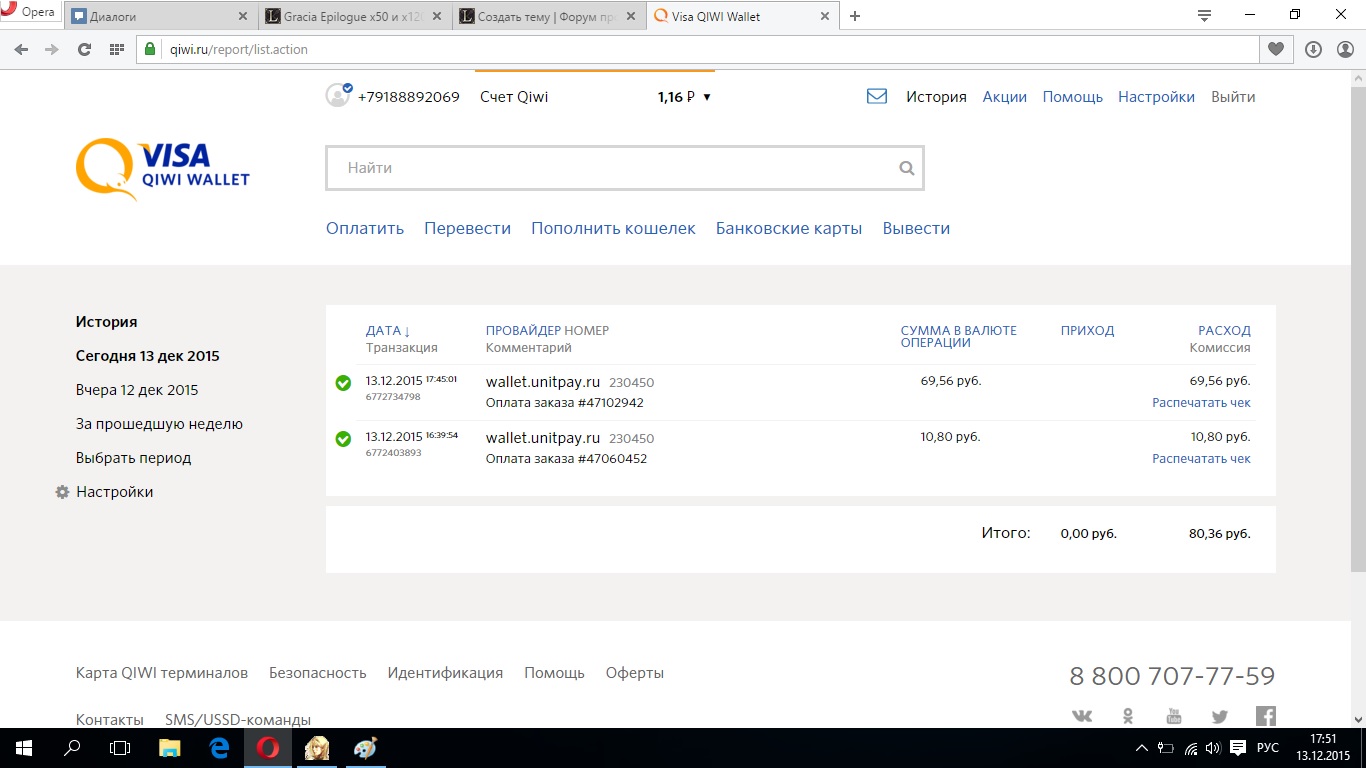Click the user profile avatar icon
The height and width of the screenshot is (768, 1366).
tap(338, 96)
